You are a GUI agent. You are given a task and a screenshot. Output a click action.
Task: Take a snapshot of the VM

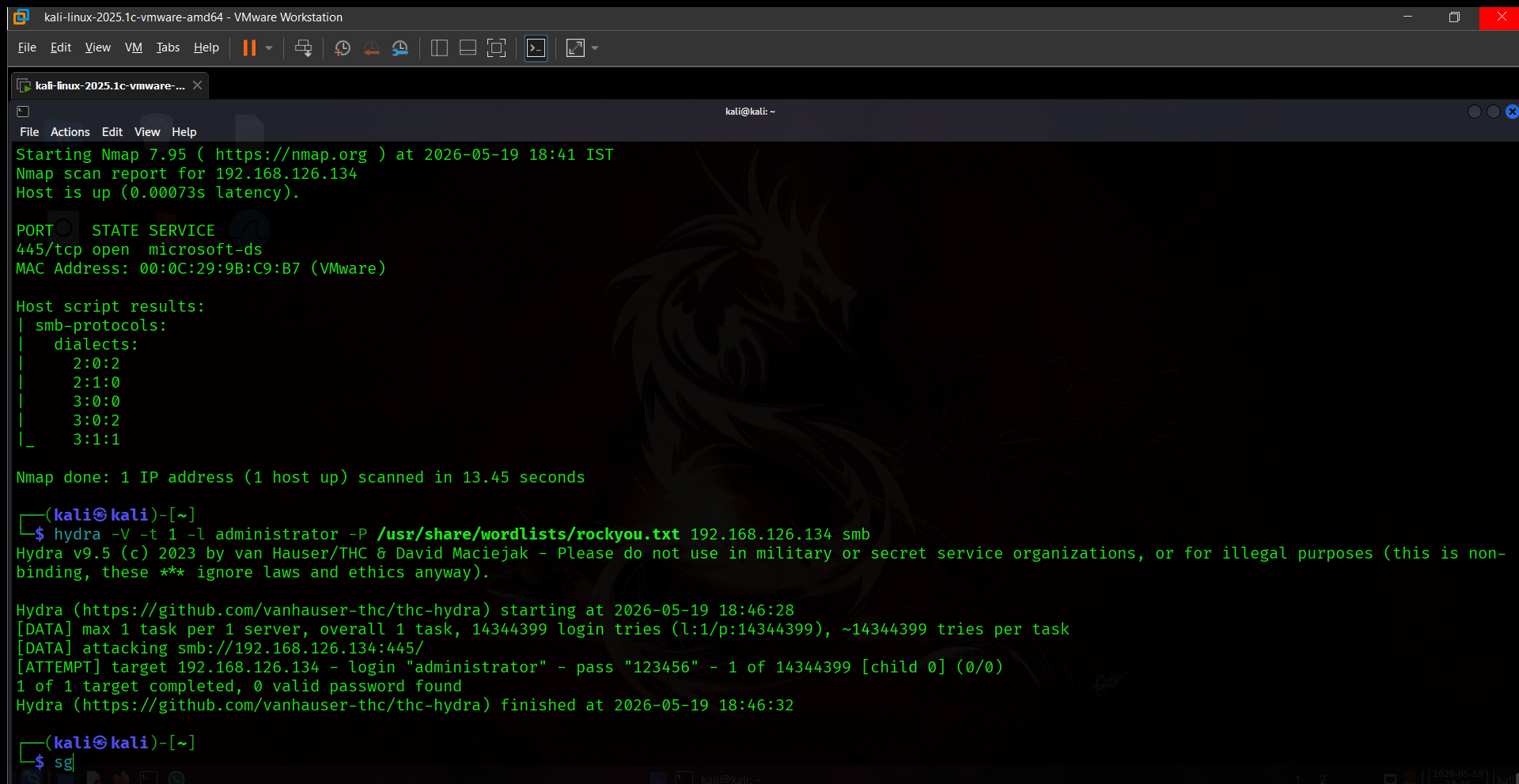click(343, 48)
